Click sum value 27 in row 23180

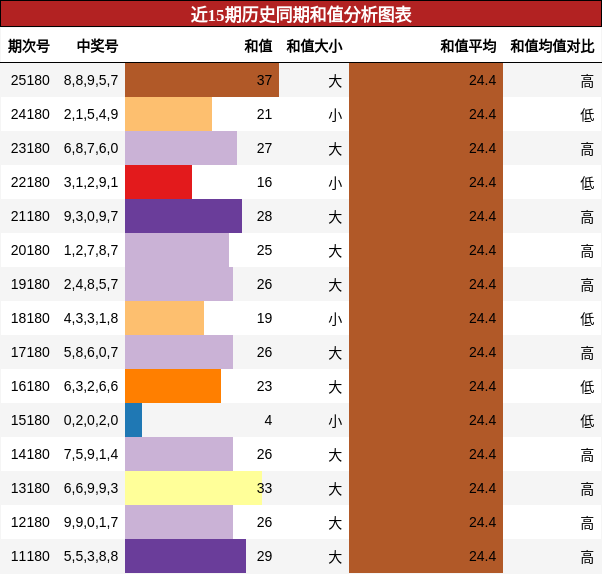pyautogui.click(x=264, y=148)
